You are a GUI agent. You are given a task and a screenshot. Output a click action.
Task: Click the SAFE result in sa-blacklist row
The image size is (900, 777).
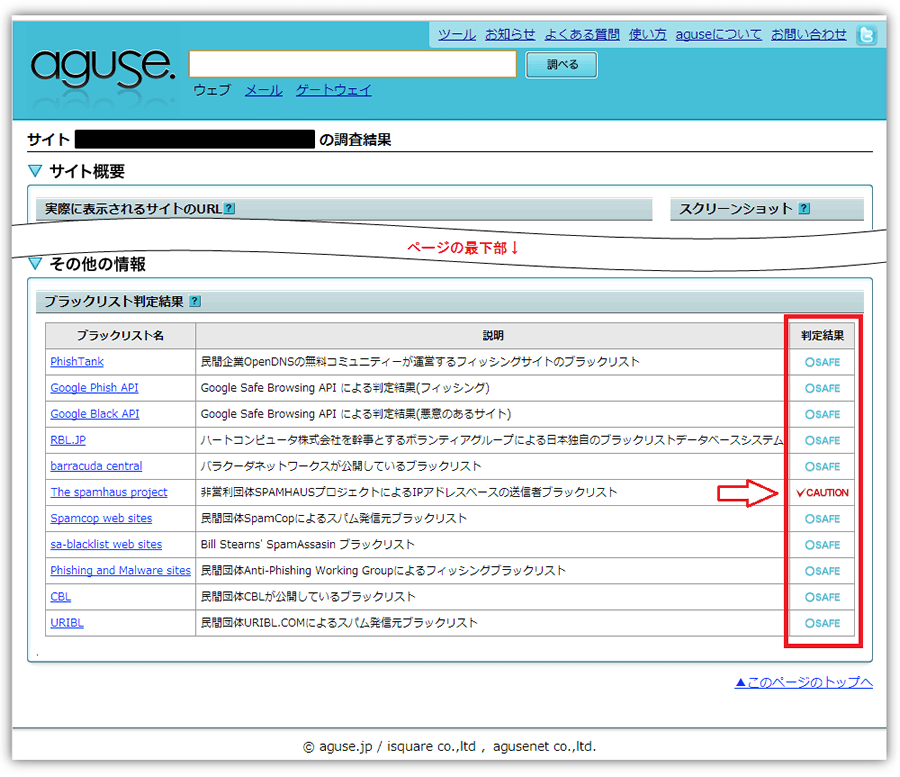[823, 545]
